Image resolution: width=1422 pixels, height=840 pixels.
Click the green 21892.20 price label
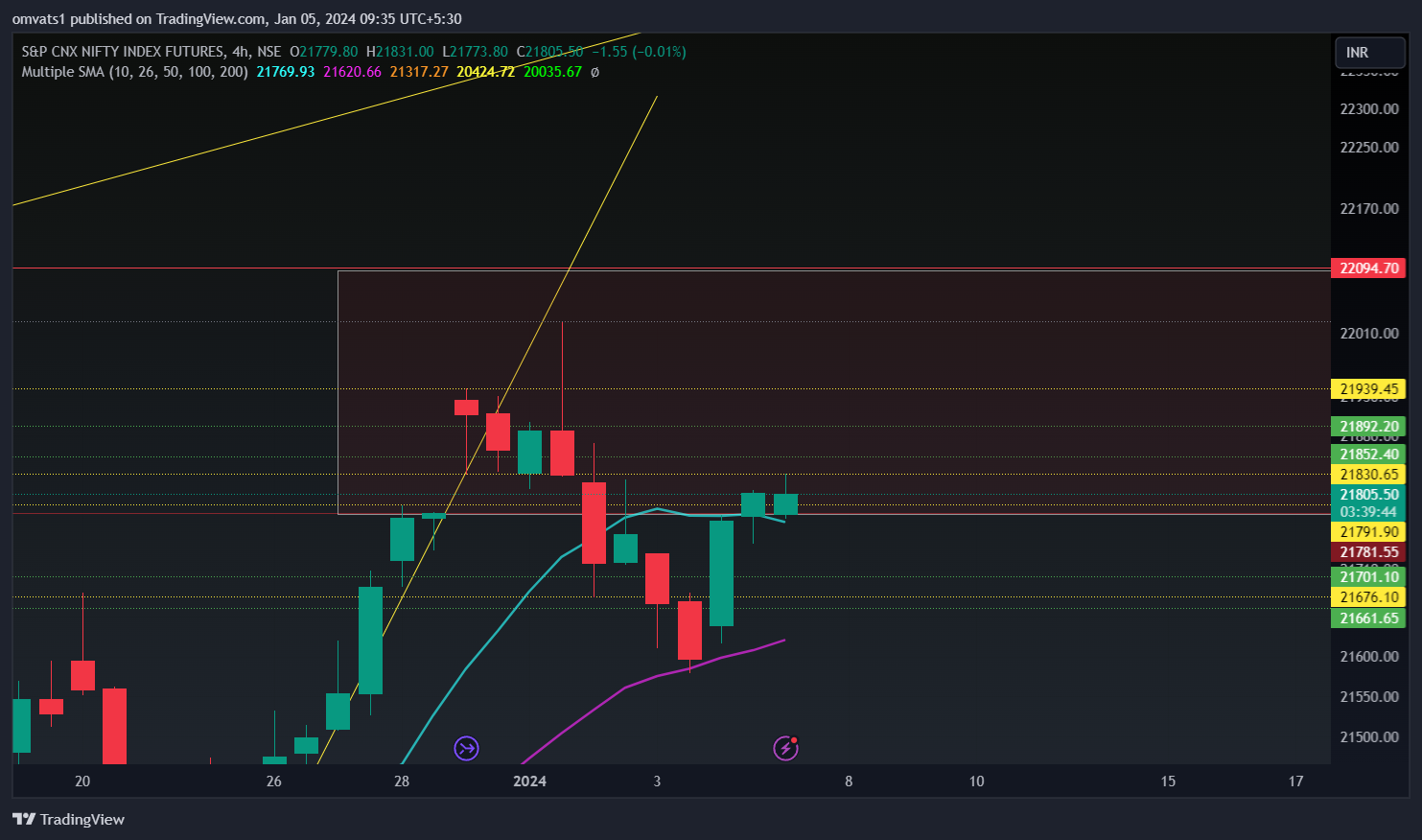tap(1368, 427)
